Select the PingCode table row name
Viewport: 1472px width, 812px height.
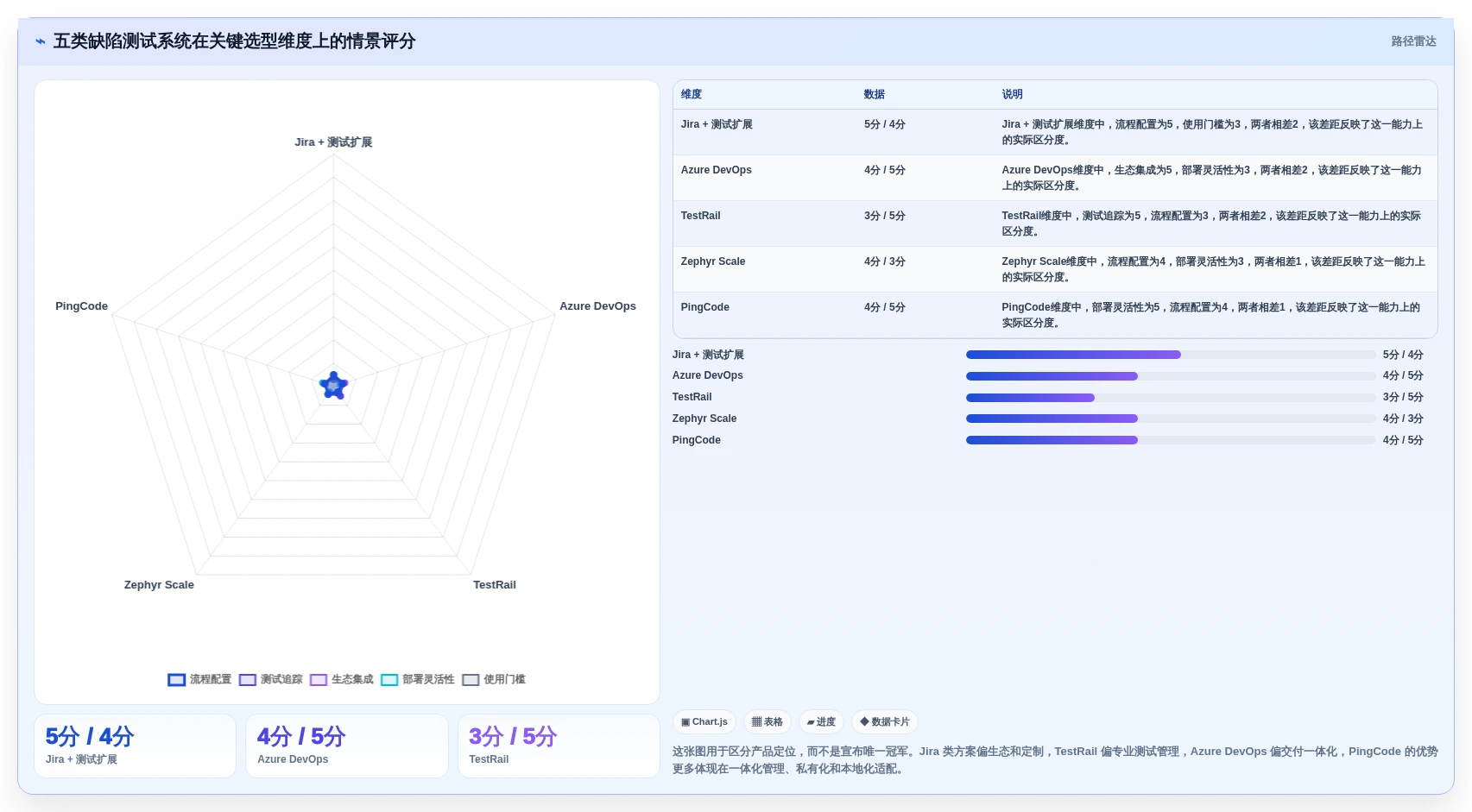(704, 307)
